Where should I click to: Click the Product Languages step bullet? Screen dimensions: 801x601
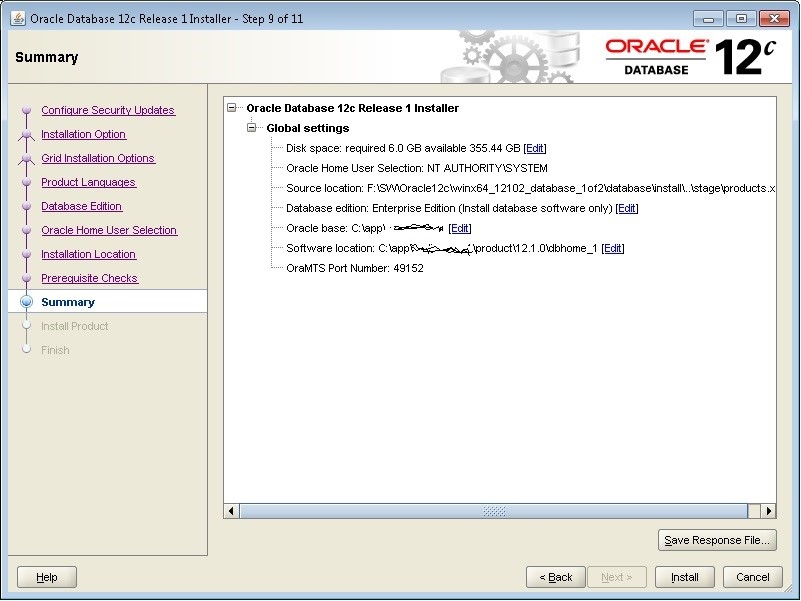[27, 182]
